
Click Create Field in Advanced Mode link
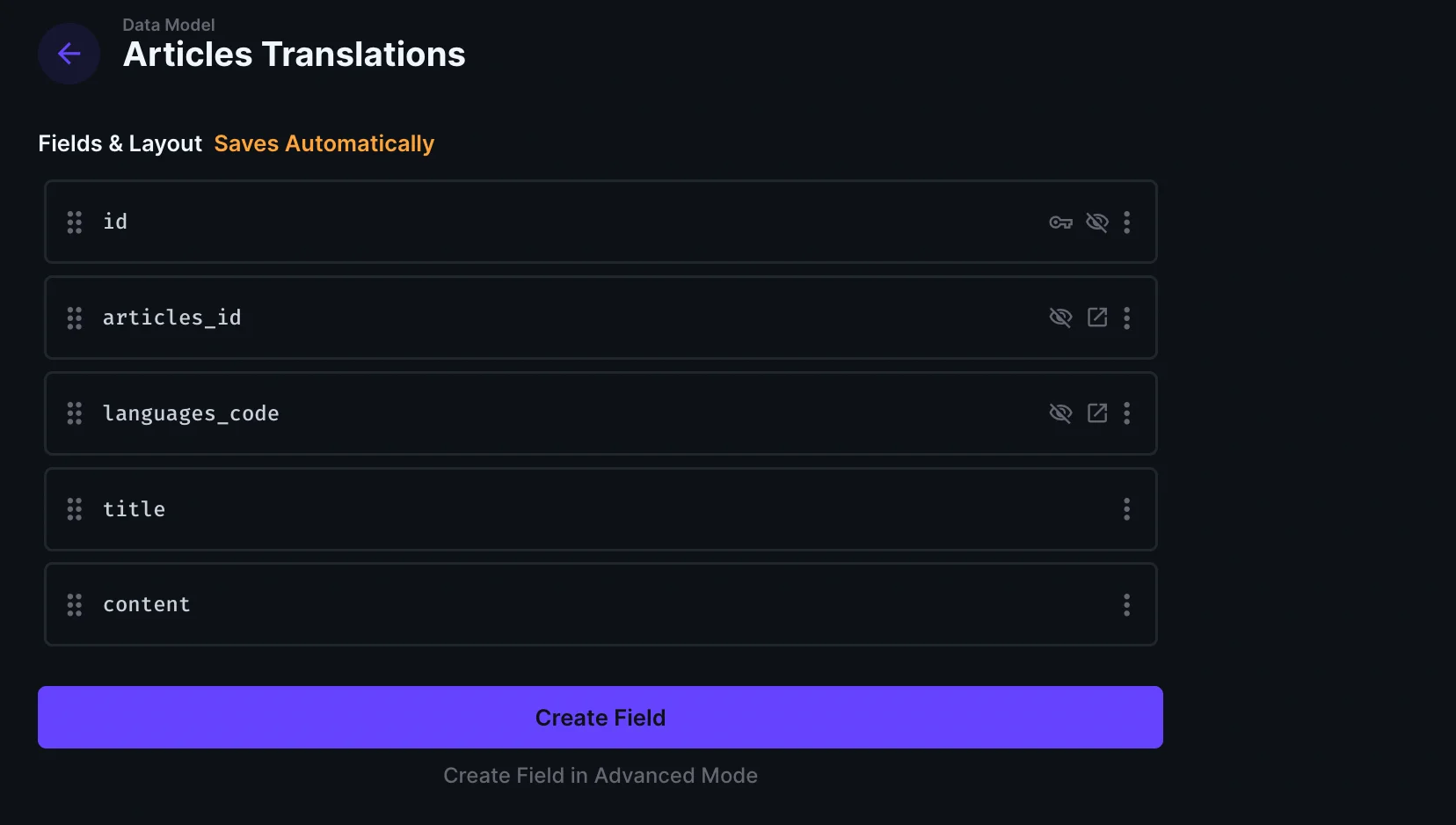click(601, 776)
